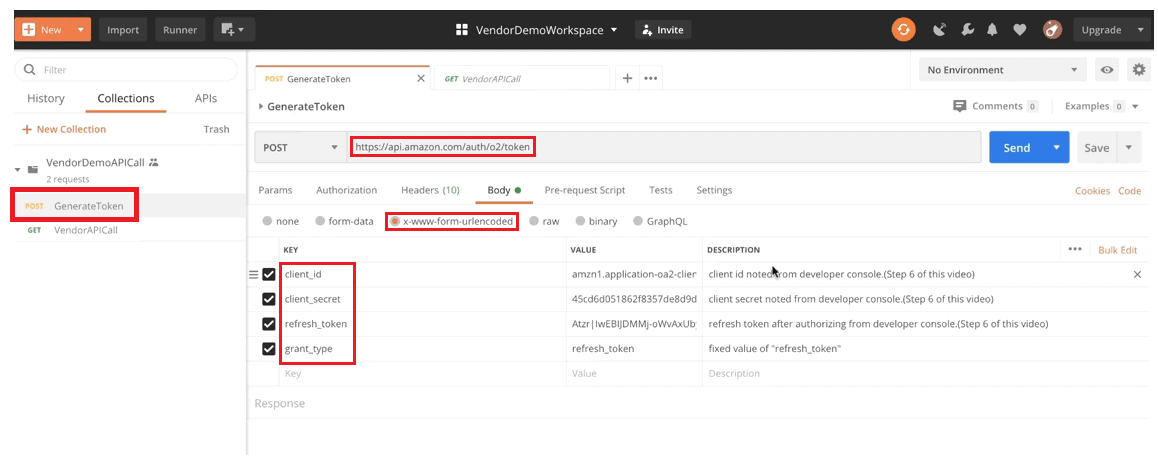The height and width of the screenshot is (465, 1158).
Task: Uncheck the refresh_token checkbox
Action: pos(269,324)
